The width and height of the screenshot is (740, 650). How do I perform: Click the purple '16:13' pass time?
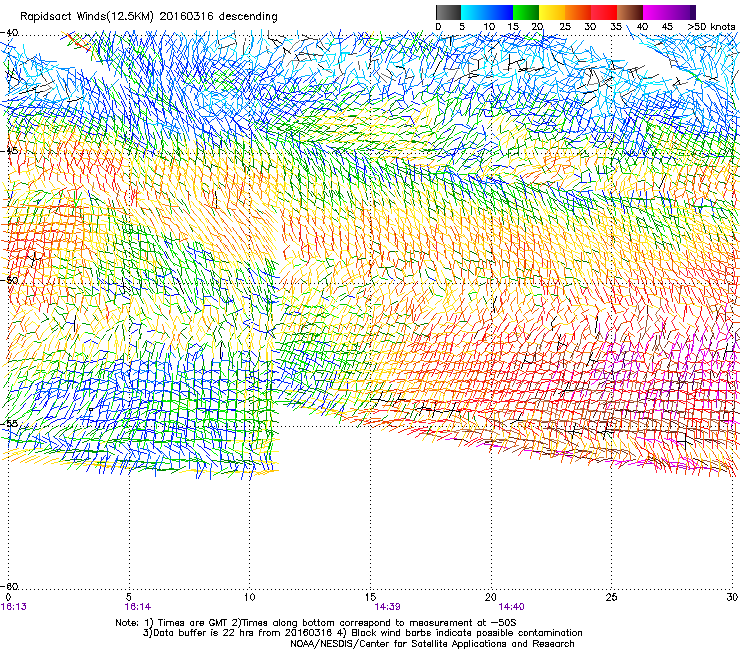point(14,607)
